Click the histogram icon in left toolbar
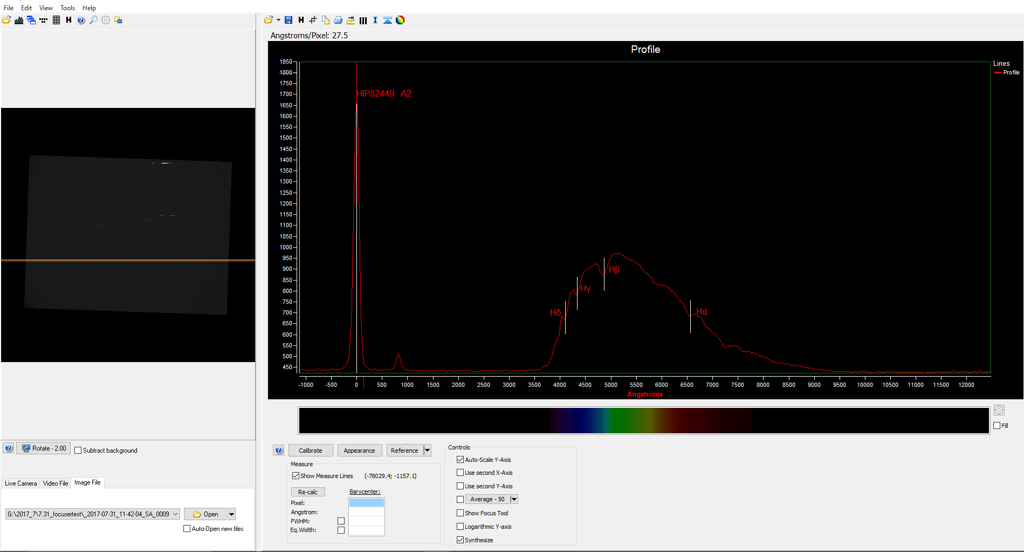 [x=19, y=20]
